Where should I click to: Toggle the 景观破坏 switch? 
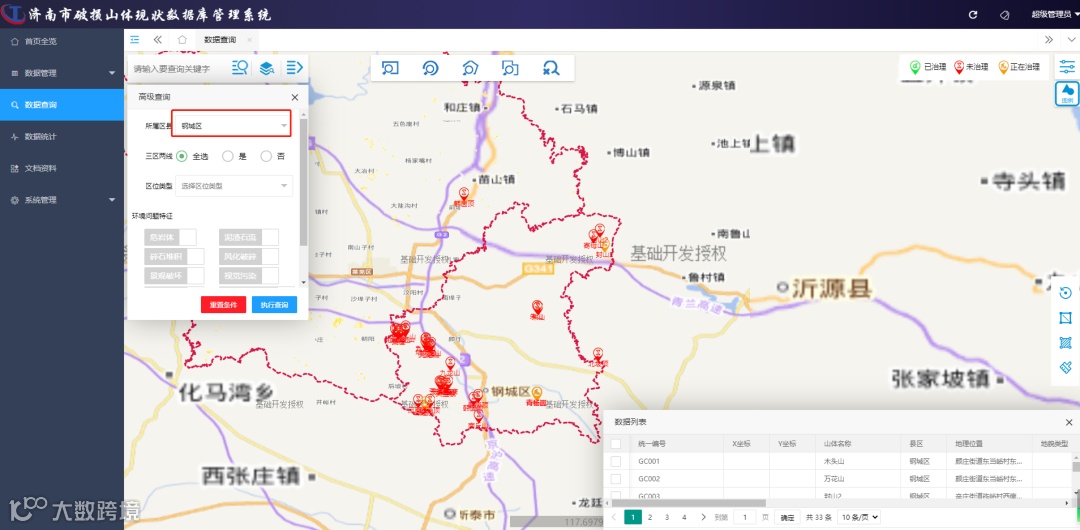pyautogui.click(x=174, y=276)
